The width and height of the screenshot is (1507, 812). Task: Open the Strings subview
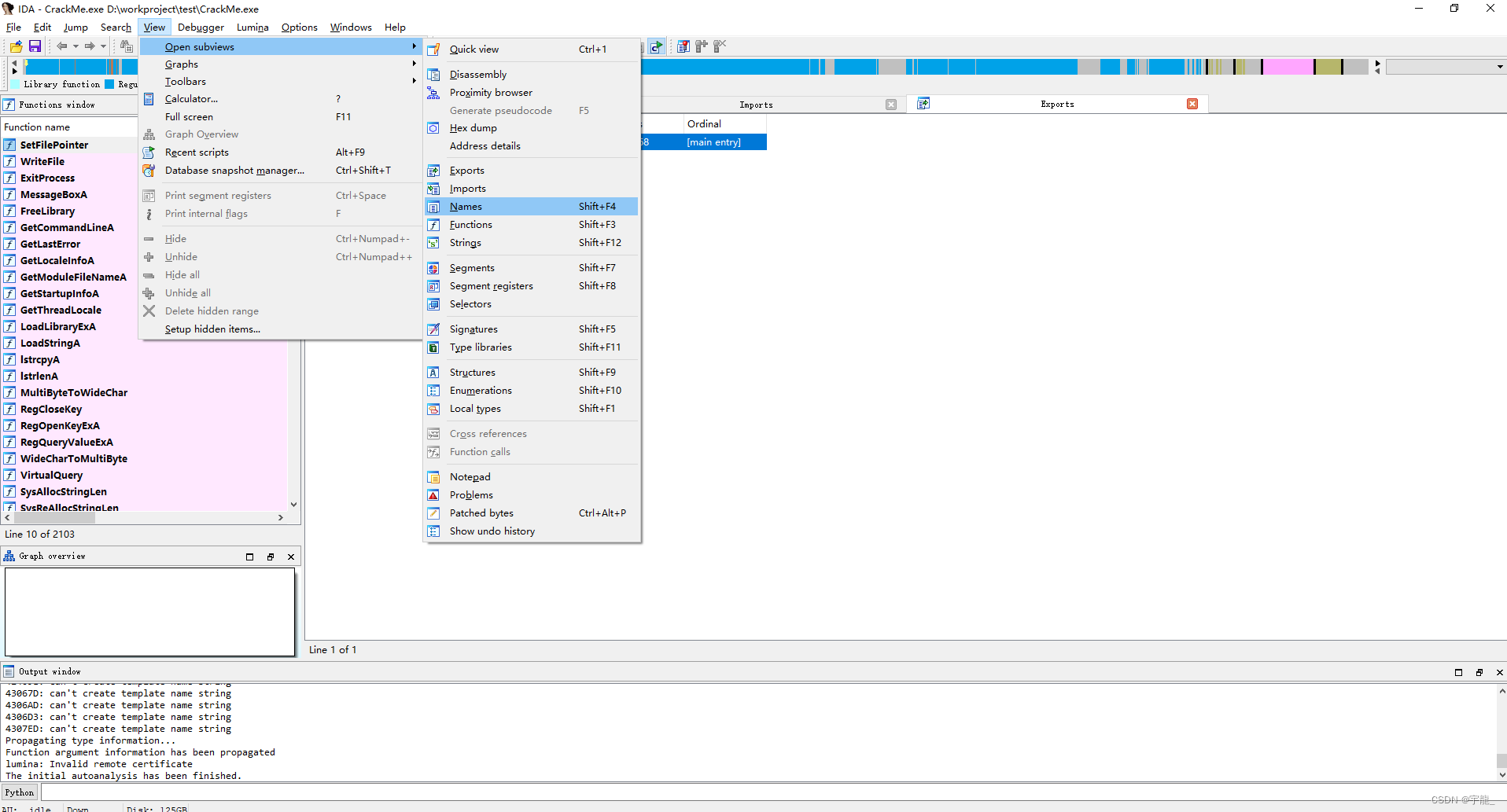[x=532, y=243]
